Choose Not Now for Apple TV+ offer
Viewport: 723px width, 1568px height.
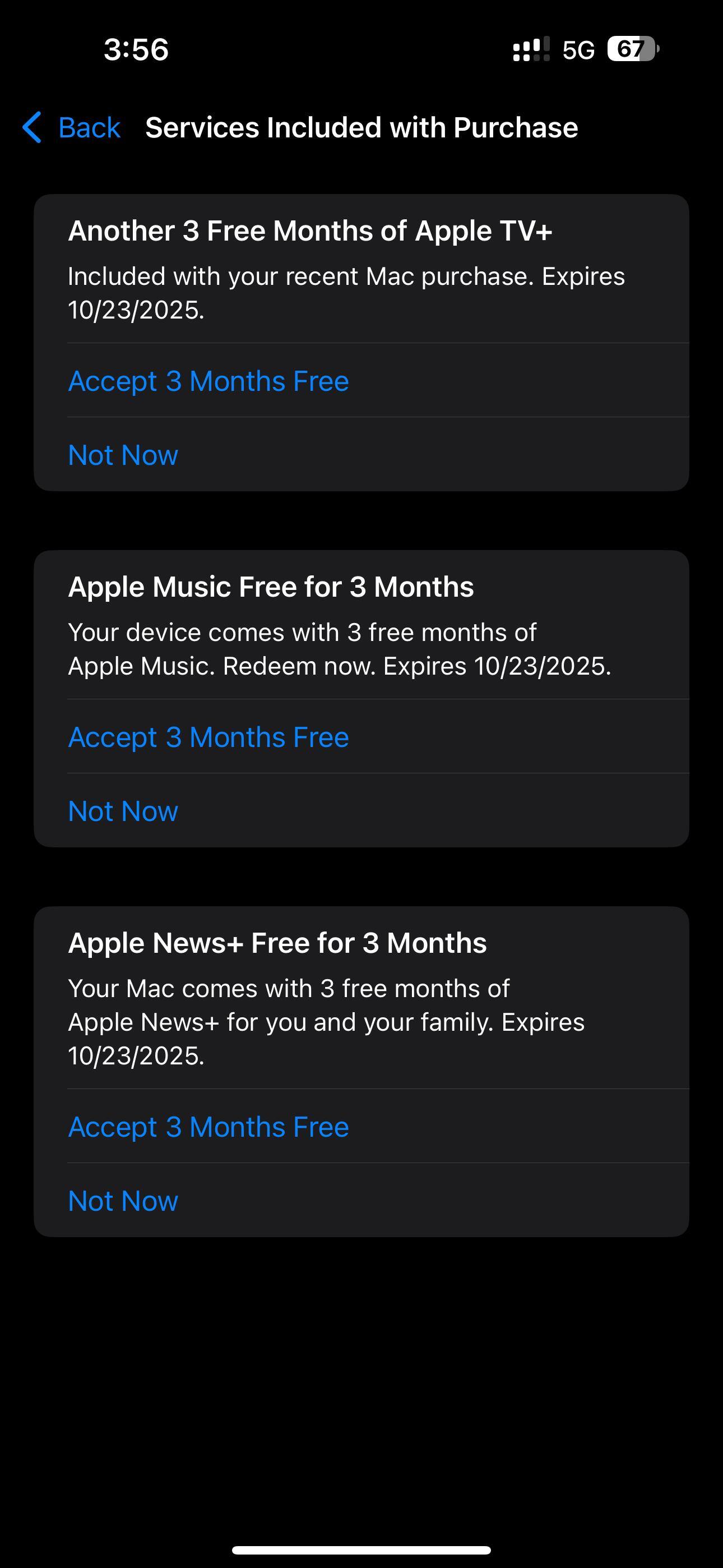(123, 455)
